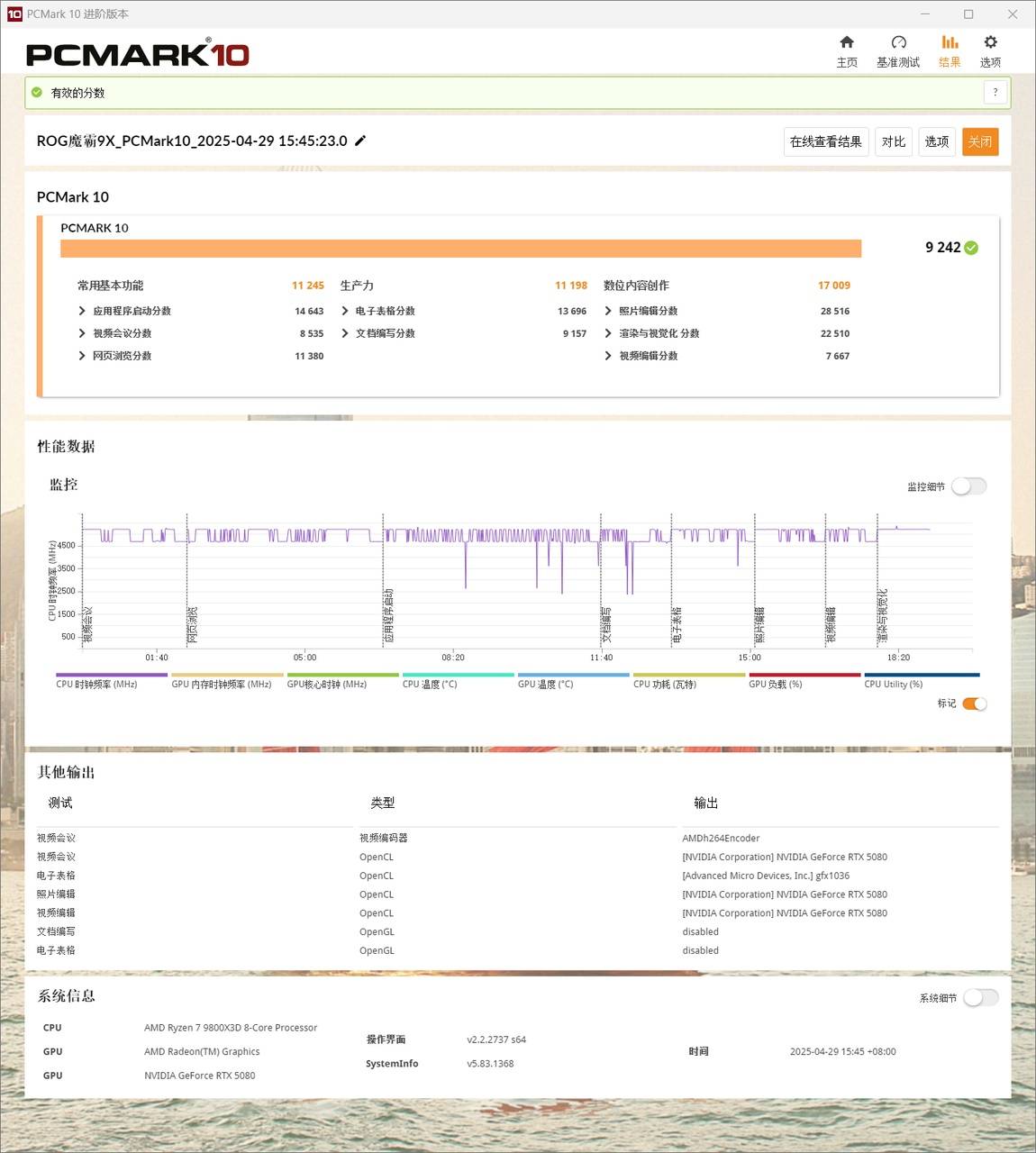The width and height of the screenshot is (1036, 1153).
Task: Click the NVIDIA GeForce RTX 5080 GPU entry
Action: 199,1076
